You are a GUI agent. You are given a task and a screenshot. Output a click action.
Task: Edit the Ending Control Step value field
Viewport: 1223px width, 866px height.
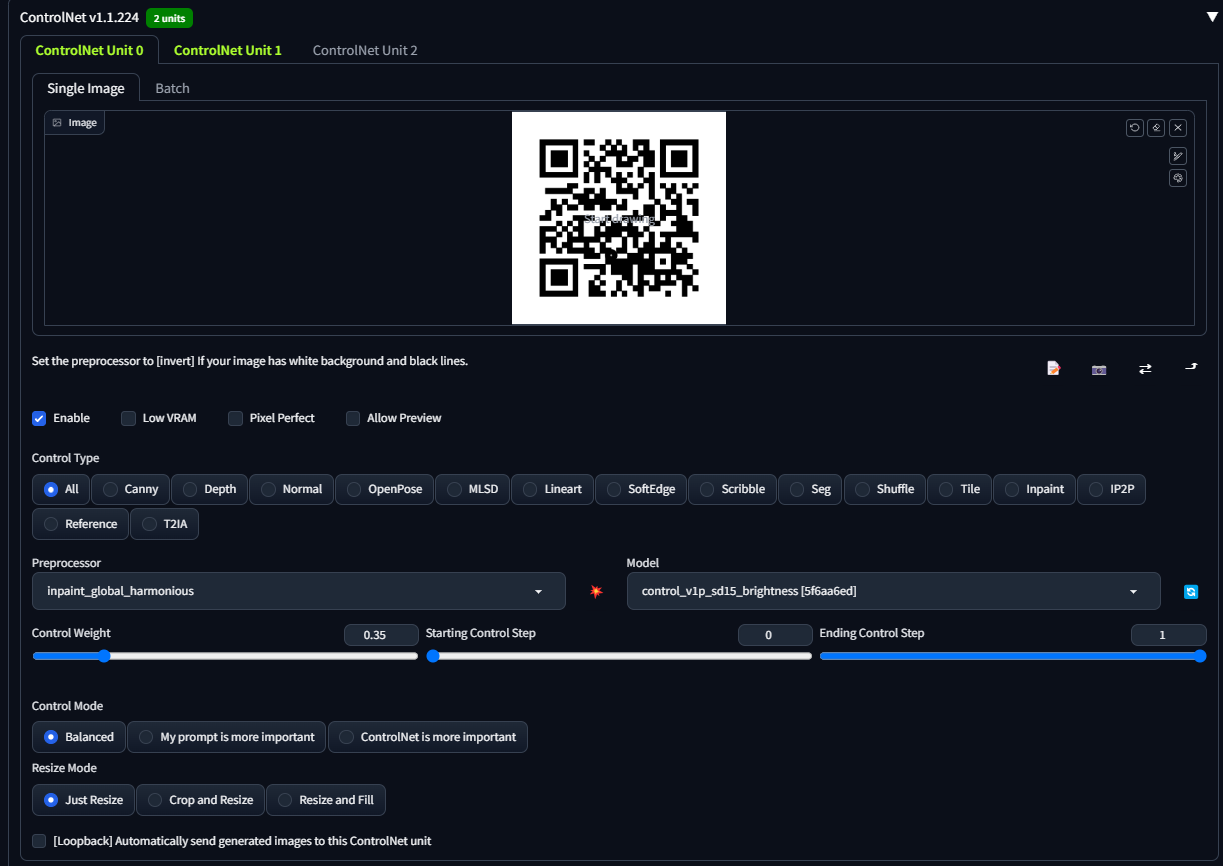click(1168, 635)
